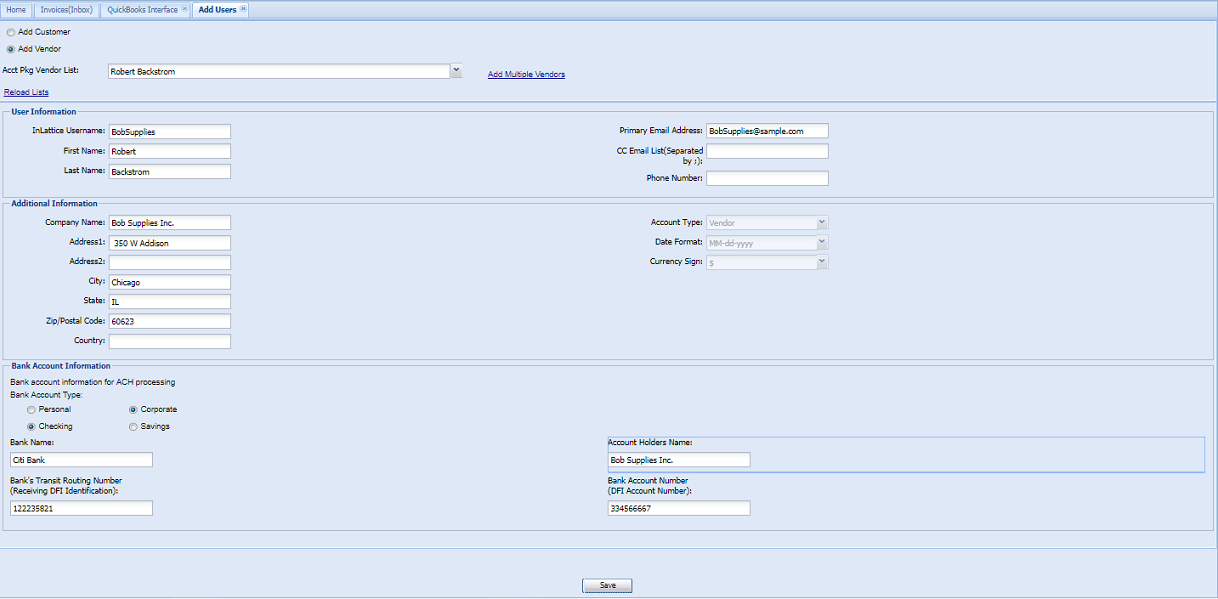1218x599 pixels.
Task: Select the Savings account radio button
Action: pos(133,427)
